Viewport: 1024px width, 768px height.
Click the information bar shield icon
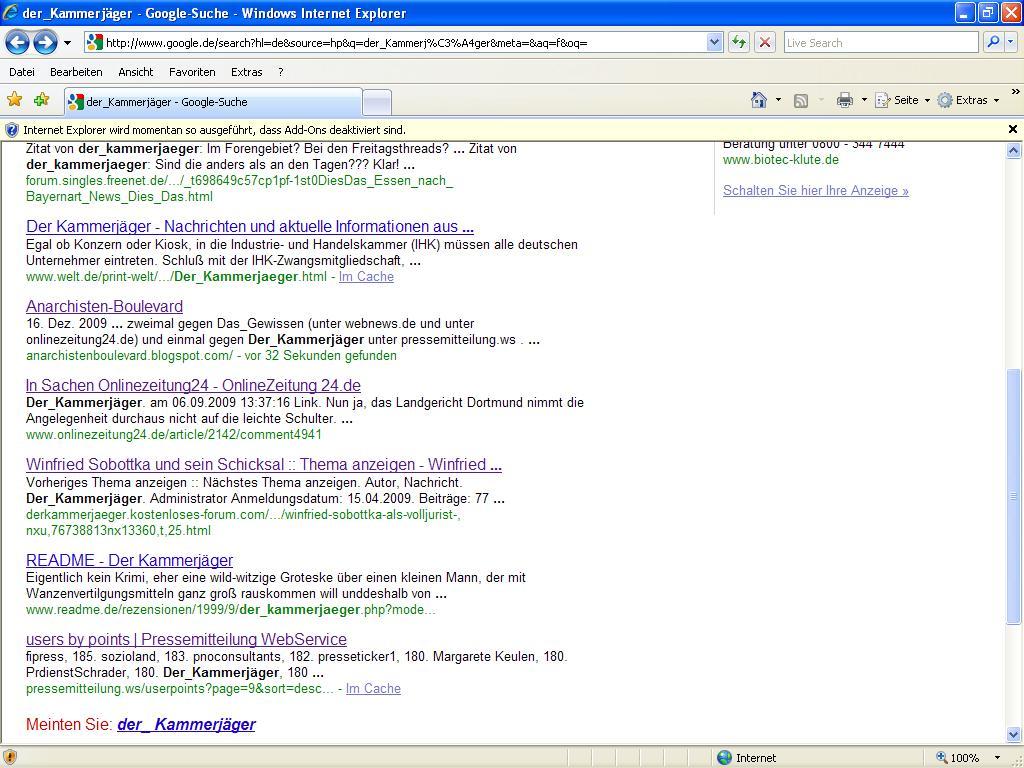tap(12, 129)
